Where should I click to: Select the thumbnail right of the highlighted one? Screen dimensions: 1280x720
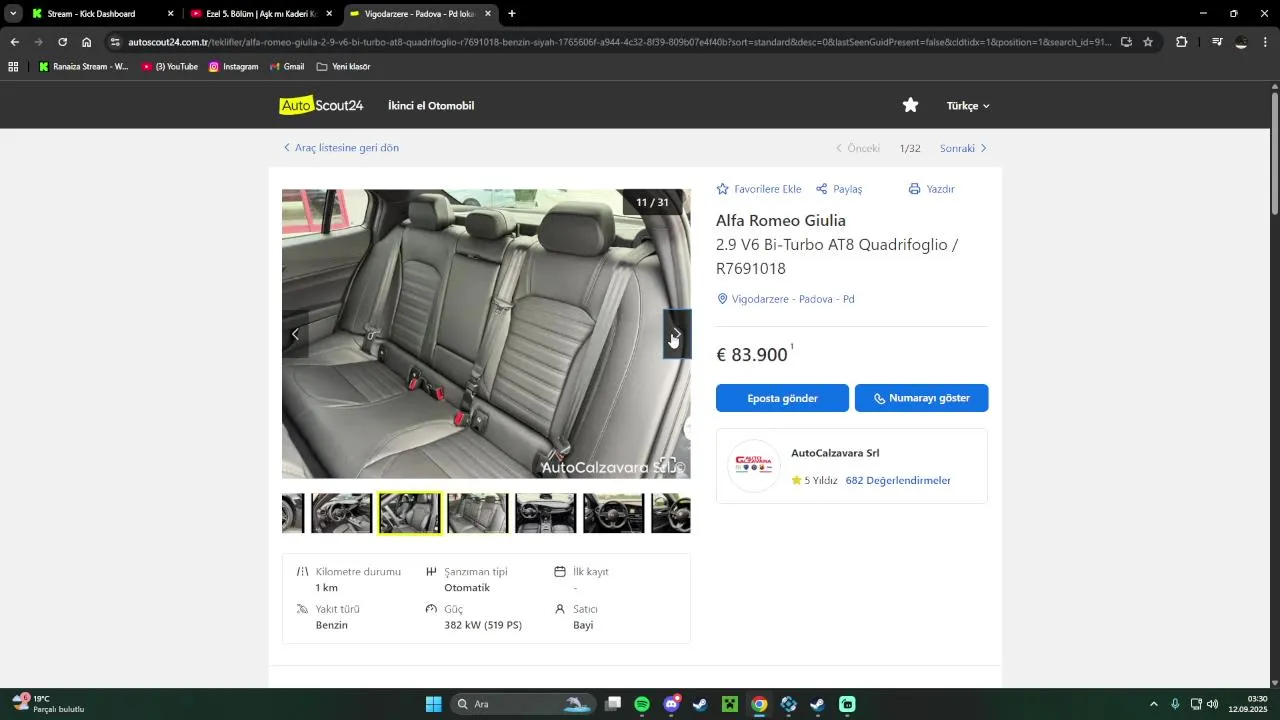[x=478, y=513]
